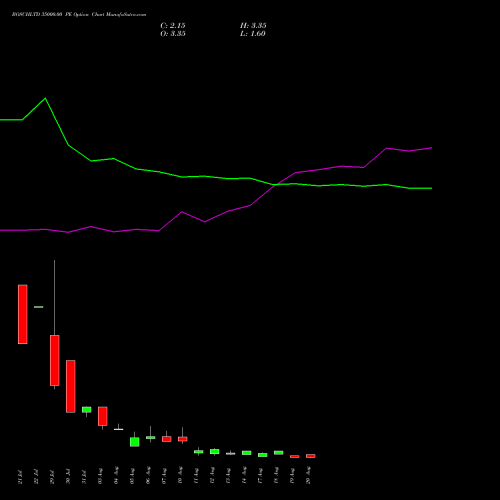Image resolution: width=500 pixels, height=500 pixels.
Task: Click the 22 Jul date label
Action: click(36, 477)
